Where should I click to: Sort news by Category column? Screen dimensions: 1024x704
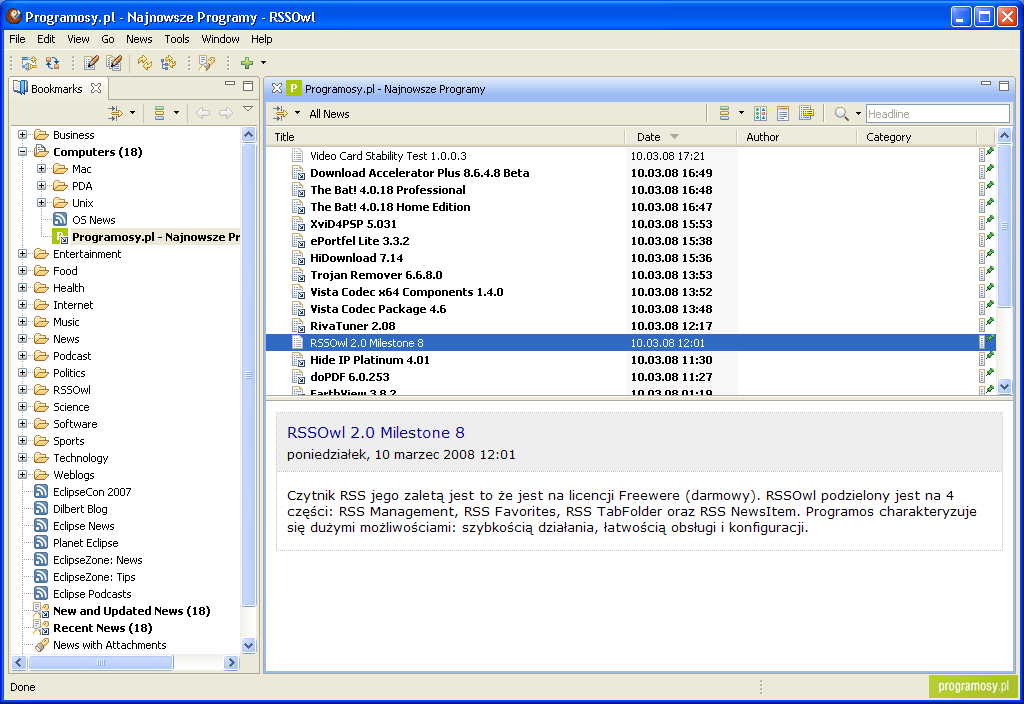[x=916, y=136]
